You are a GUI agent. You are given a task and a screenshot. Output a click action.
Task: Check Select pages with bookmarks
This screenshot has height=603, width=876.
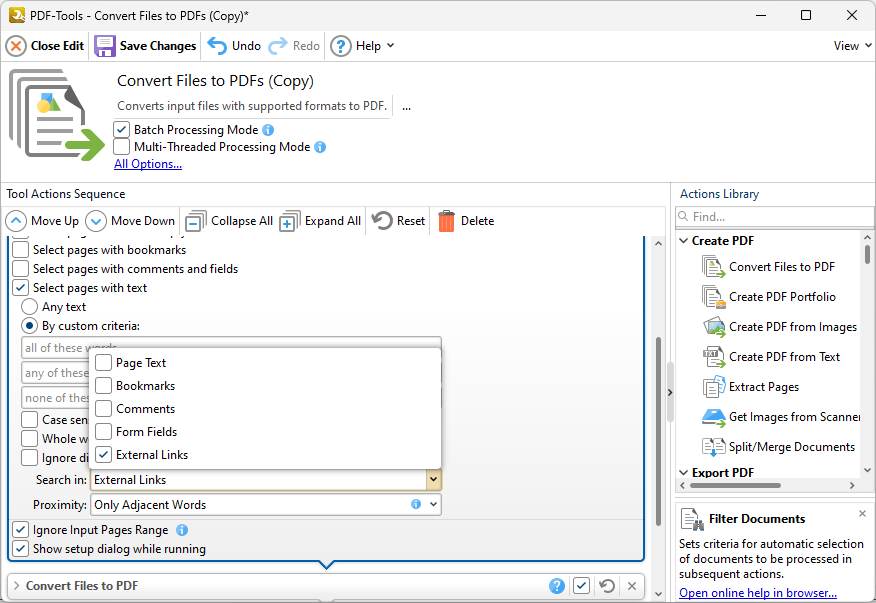click(20, 250)
